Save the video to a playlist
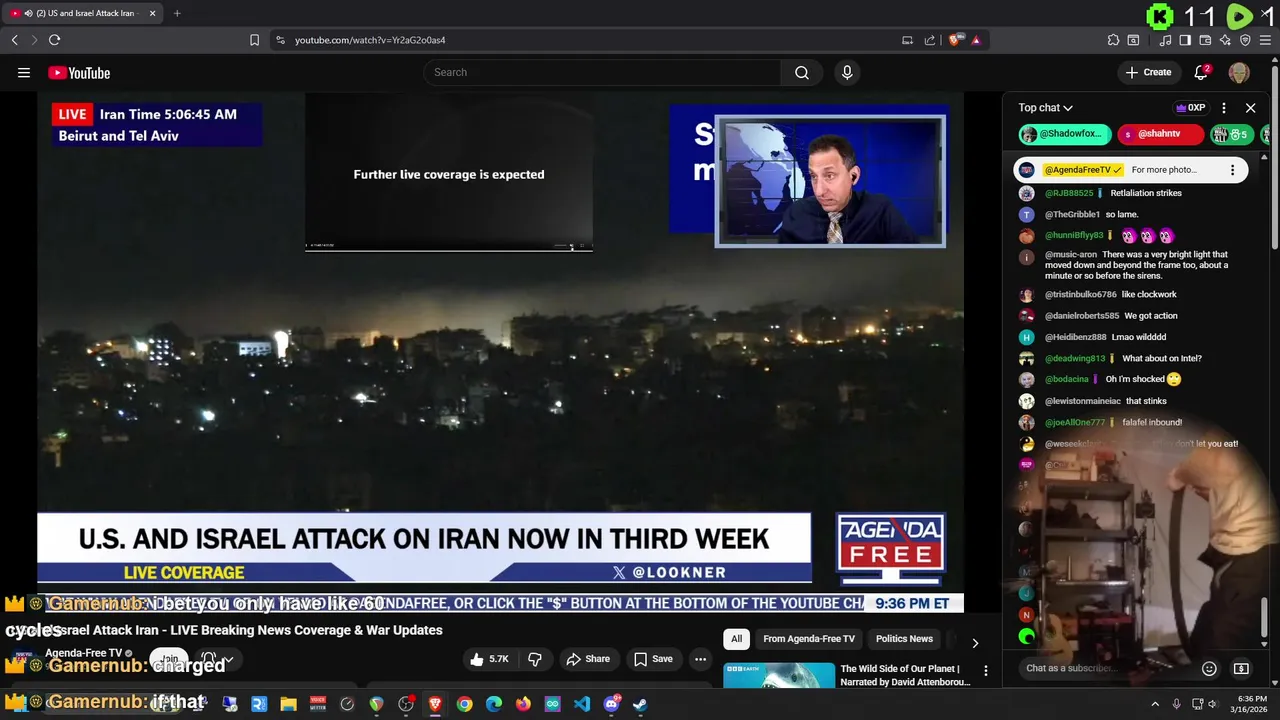 pyautogui.click(x=653, y=659)
